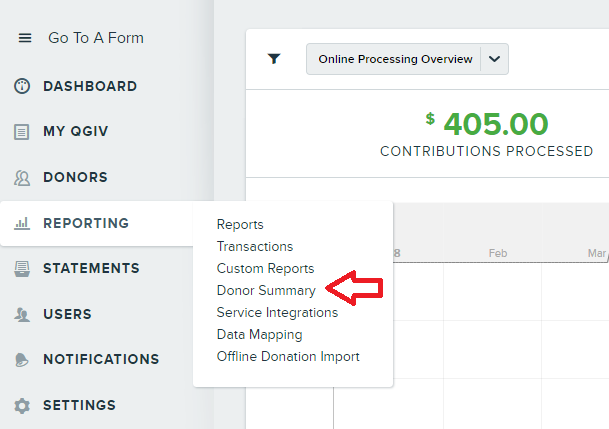This screenshot has height=429, width=609.
Task: Open Offline Donation Import
Action: coord(288,356)
